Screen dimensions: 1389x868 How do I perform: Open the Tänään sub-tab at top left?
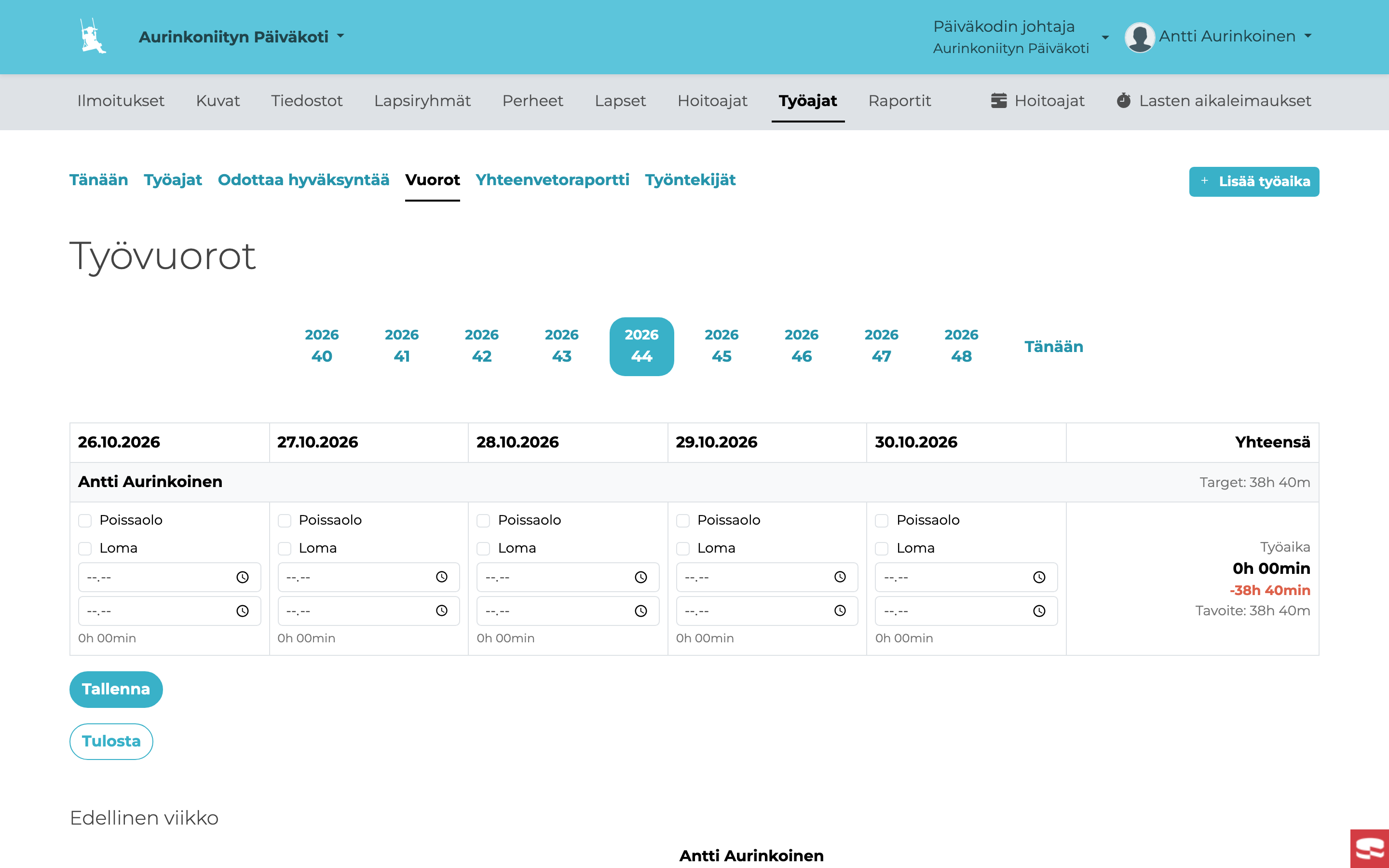[x=99, y=180]
